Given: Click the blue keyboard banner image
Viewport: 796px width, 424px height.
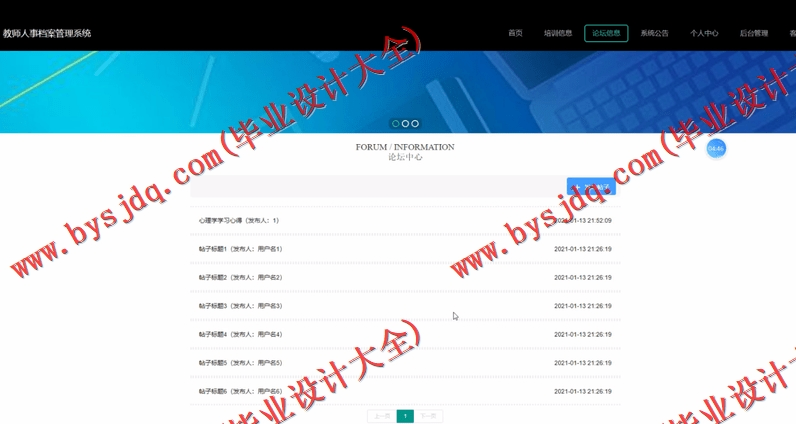Looking at the screenshot, I should point(398,92).
